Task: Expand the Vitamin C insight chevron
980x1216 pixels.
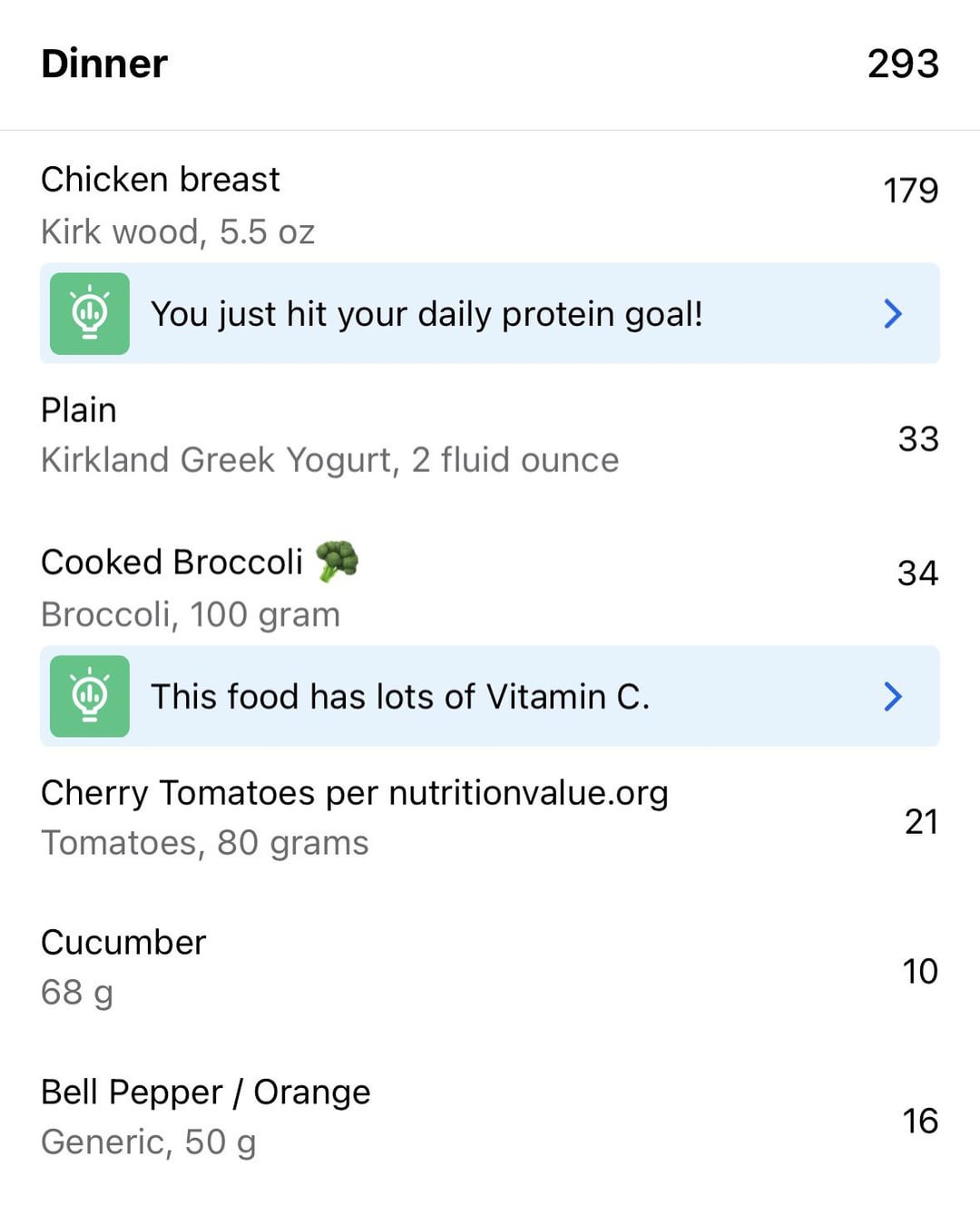Action: coord(893,696)
